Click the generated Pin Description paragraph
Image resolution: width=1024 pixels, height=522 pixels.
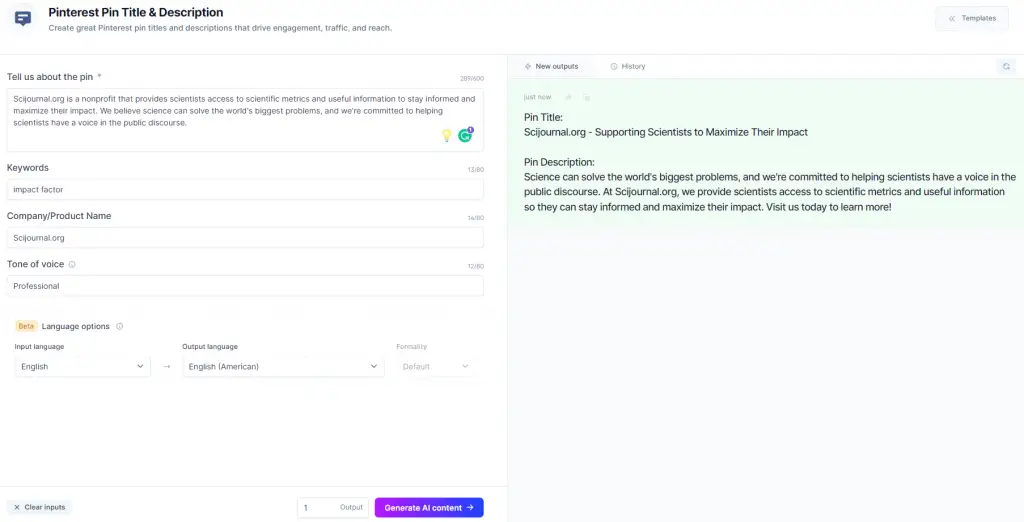coord(770,192)
